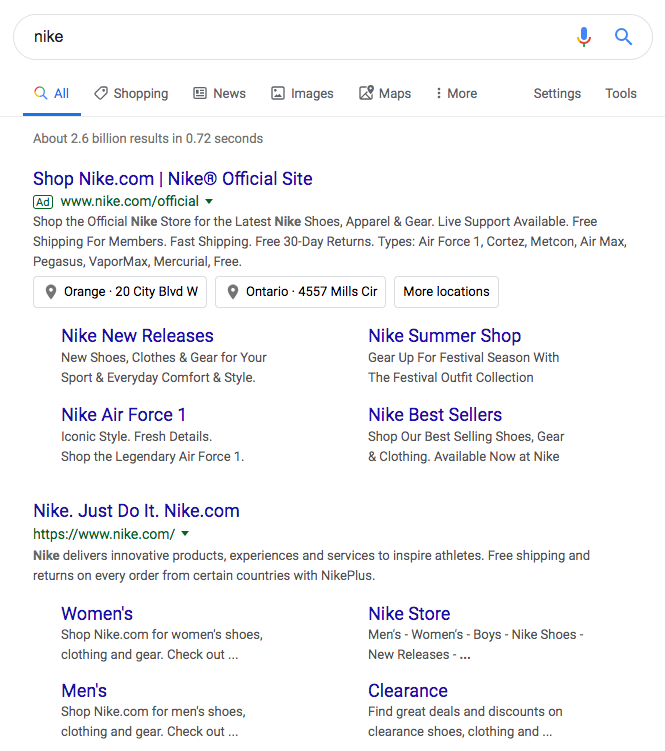Click text 'Find great deals and discounts on'
Viewport: 665px width, 751px height.
(465, 712)
